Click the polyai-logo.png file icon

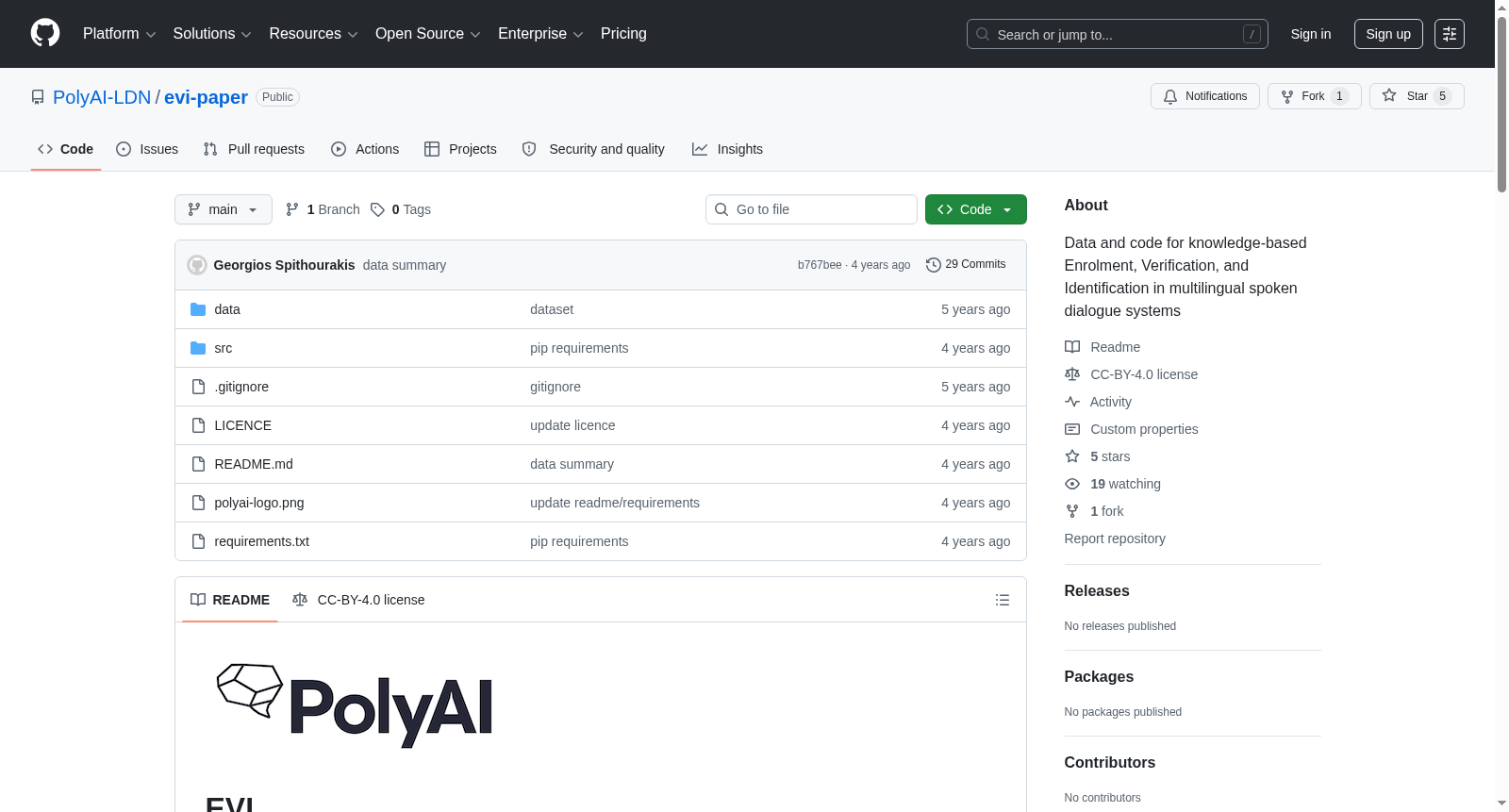(x=198, y=503)
